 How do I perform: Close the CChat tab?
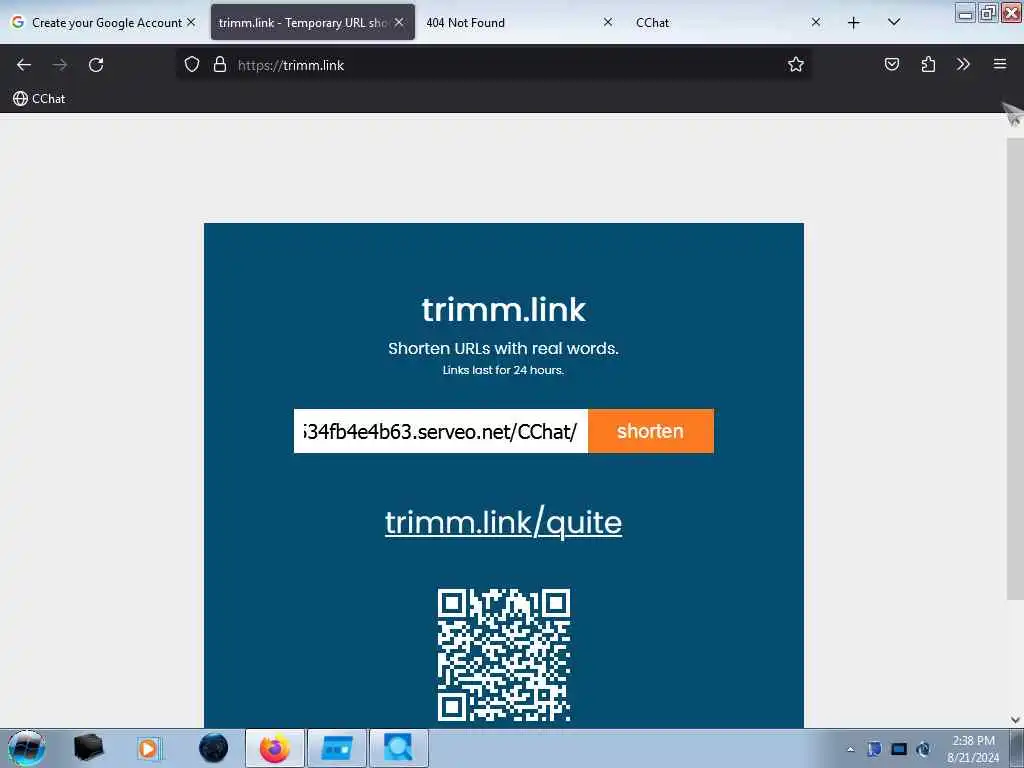pyautogui.click(x=816, y=22)
